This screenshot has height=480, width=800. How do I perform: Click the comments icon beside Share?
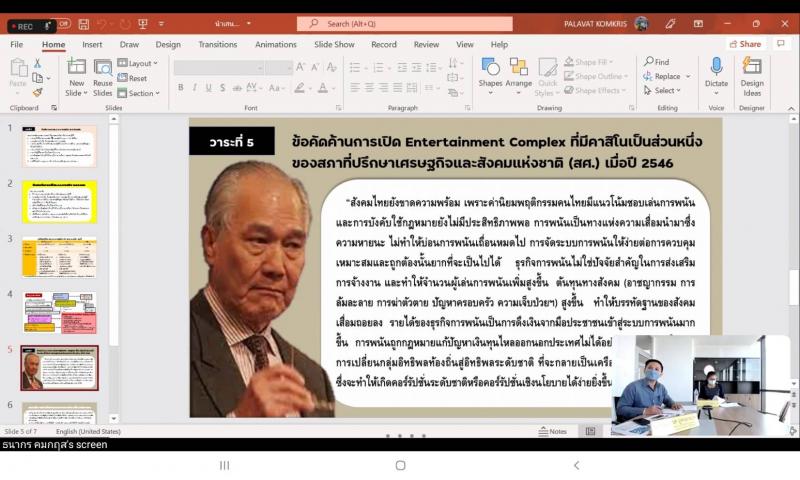pos(781,44)
